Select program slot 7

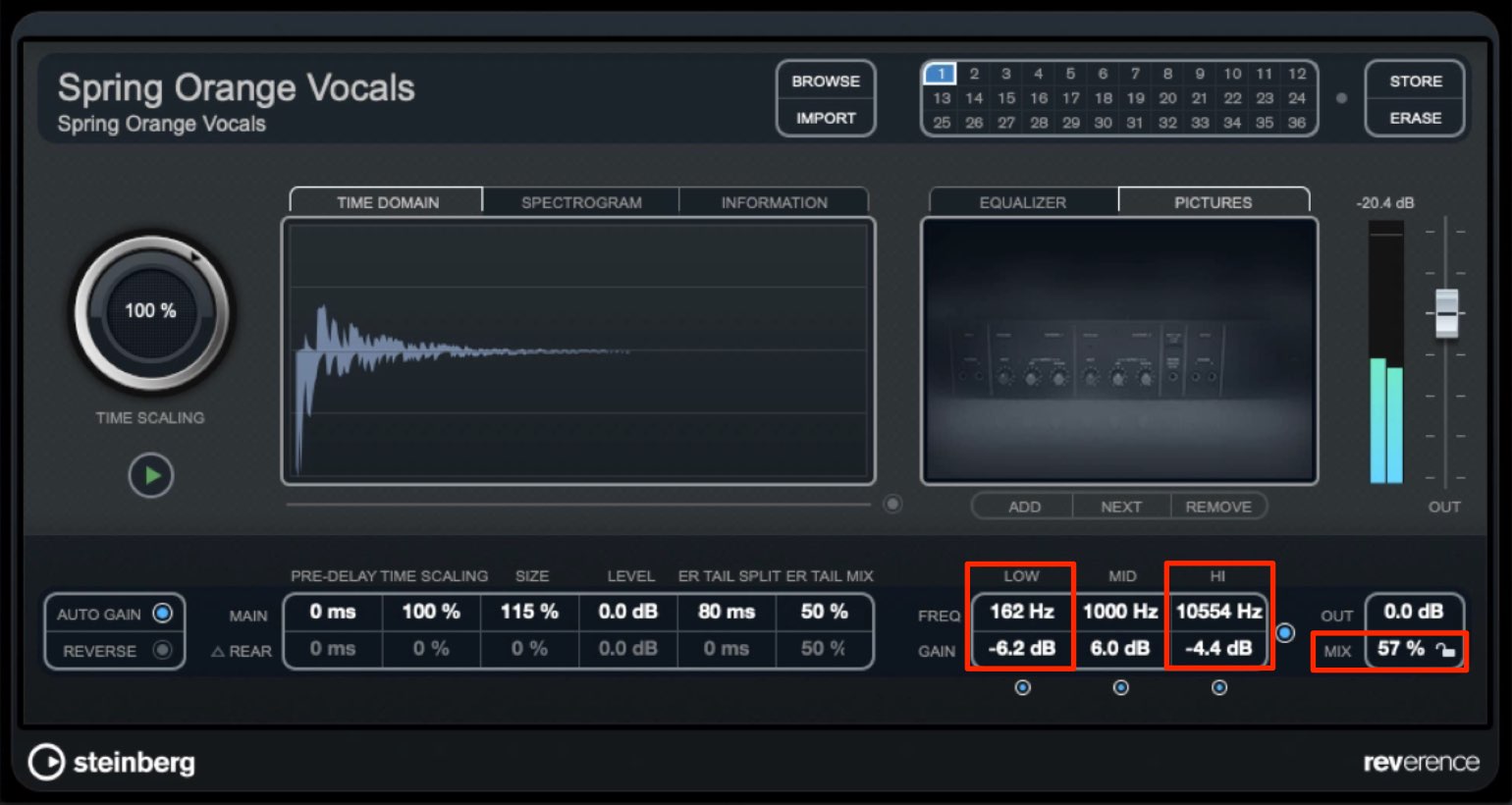click(1135, 74)
